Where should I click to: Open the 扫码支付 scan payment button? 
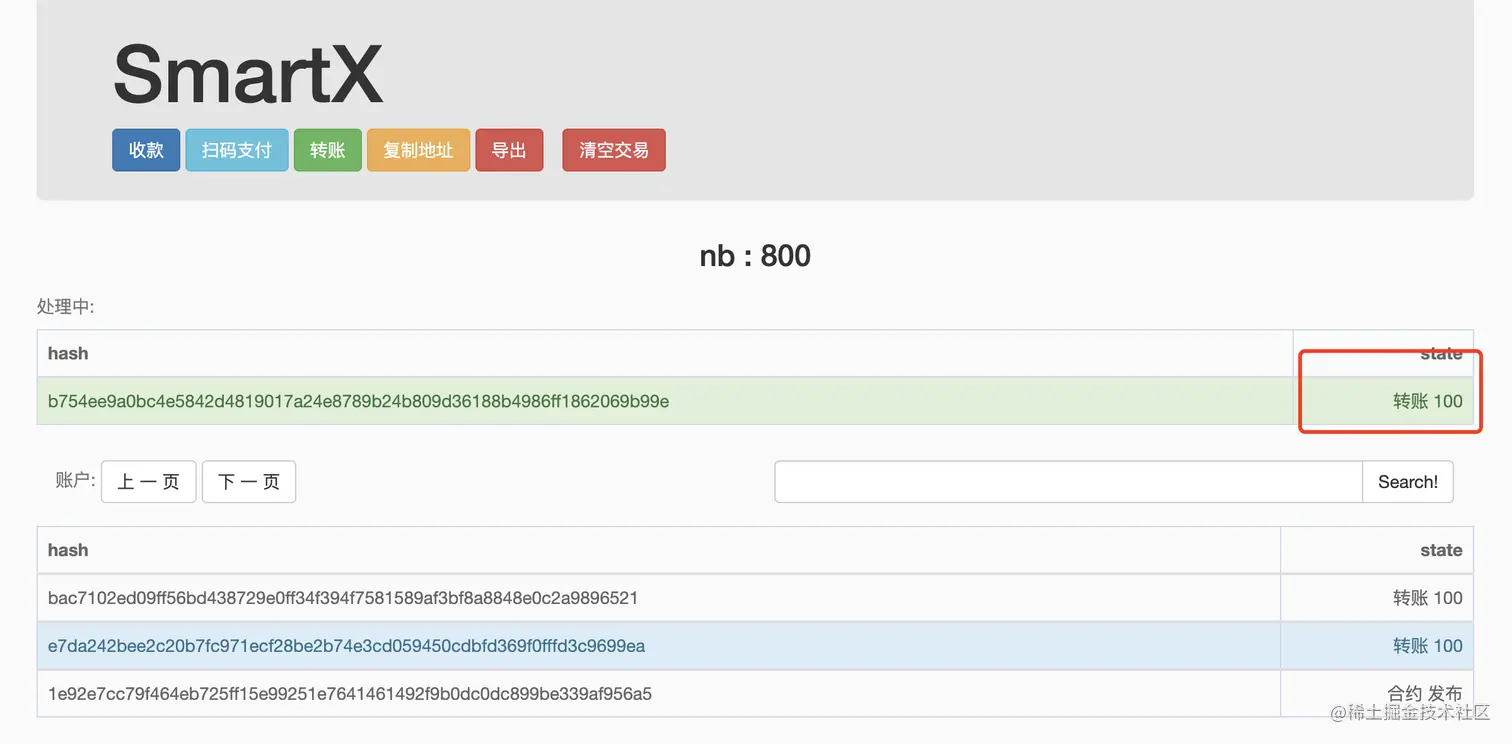coord(237,150)
